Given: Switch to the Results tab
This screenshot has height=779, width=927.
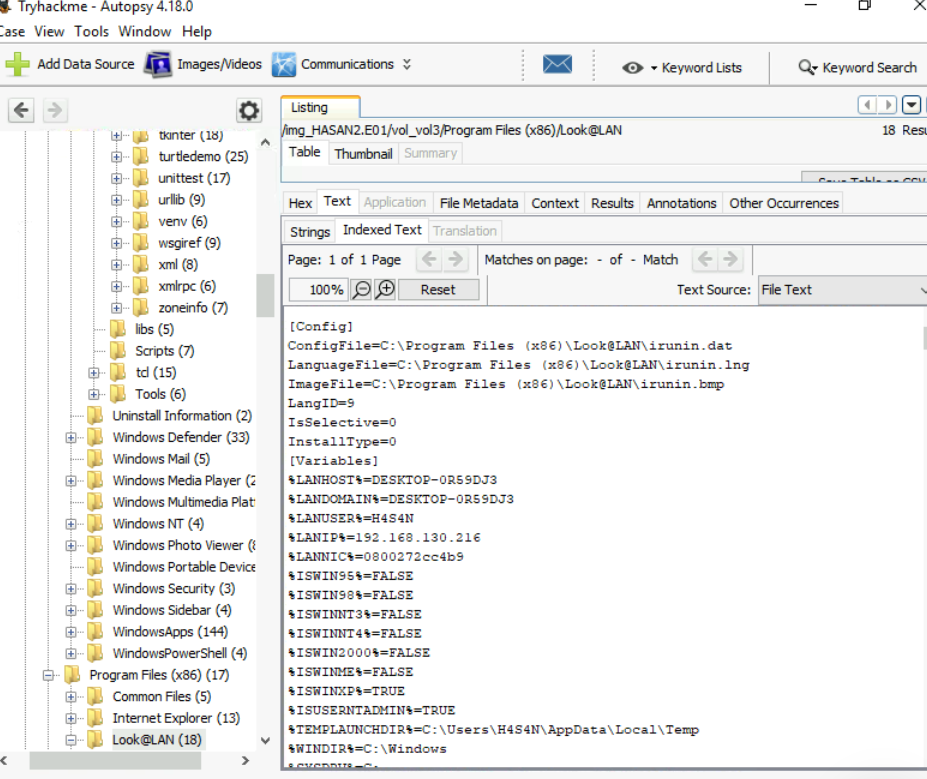Looking at the screenshot, I should coord(612,203).
